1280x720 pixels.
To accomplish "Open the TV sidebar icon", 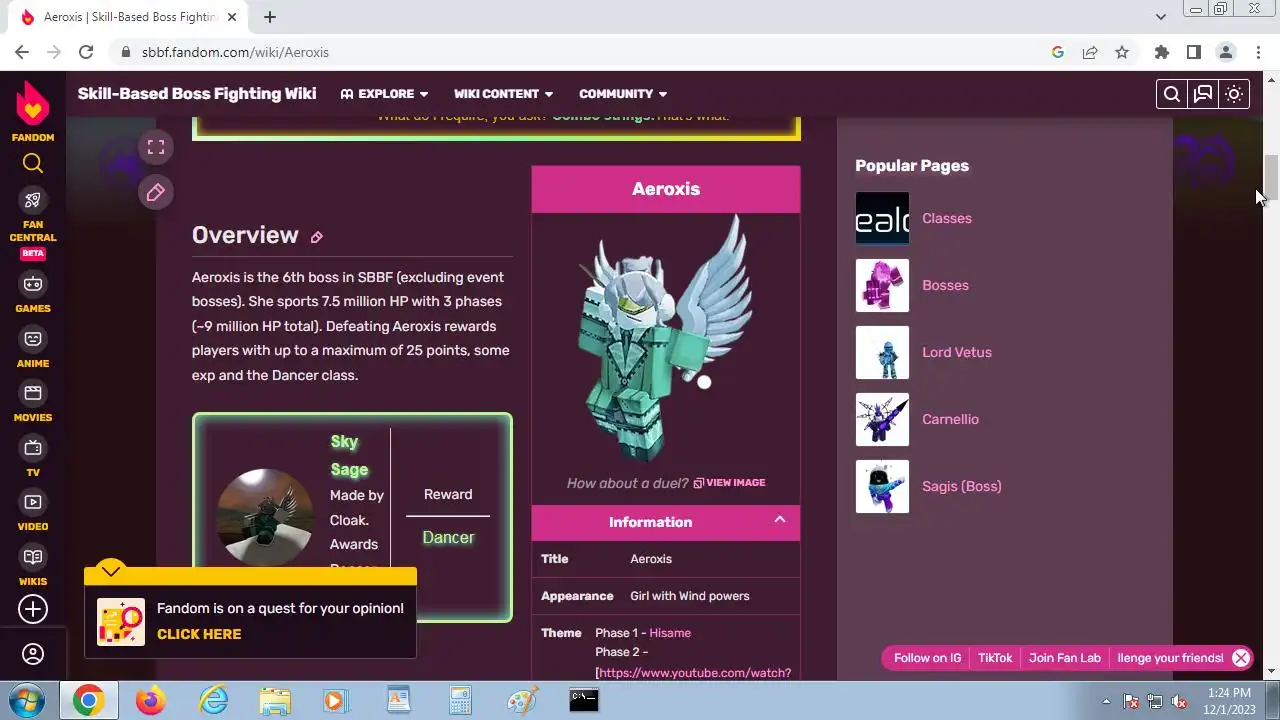I will [33, 447].
